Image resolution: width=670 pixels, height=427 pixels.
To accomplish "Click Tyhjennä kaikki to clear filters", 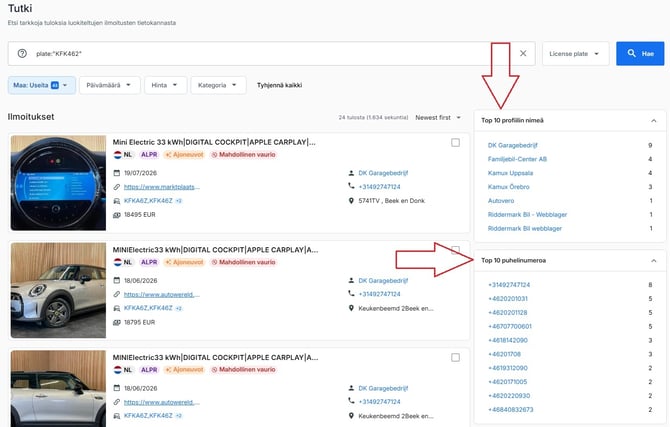I will point(279,85).
